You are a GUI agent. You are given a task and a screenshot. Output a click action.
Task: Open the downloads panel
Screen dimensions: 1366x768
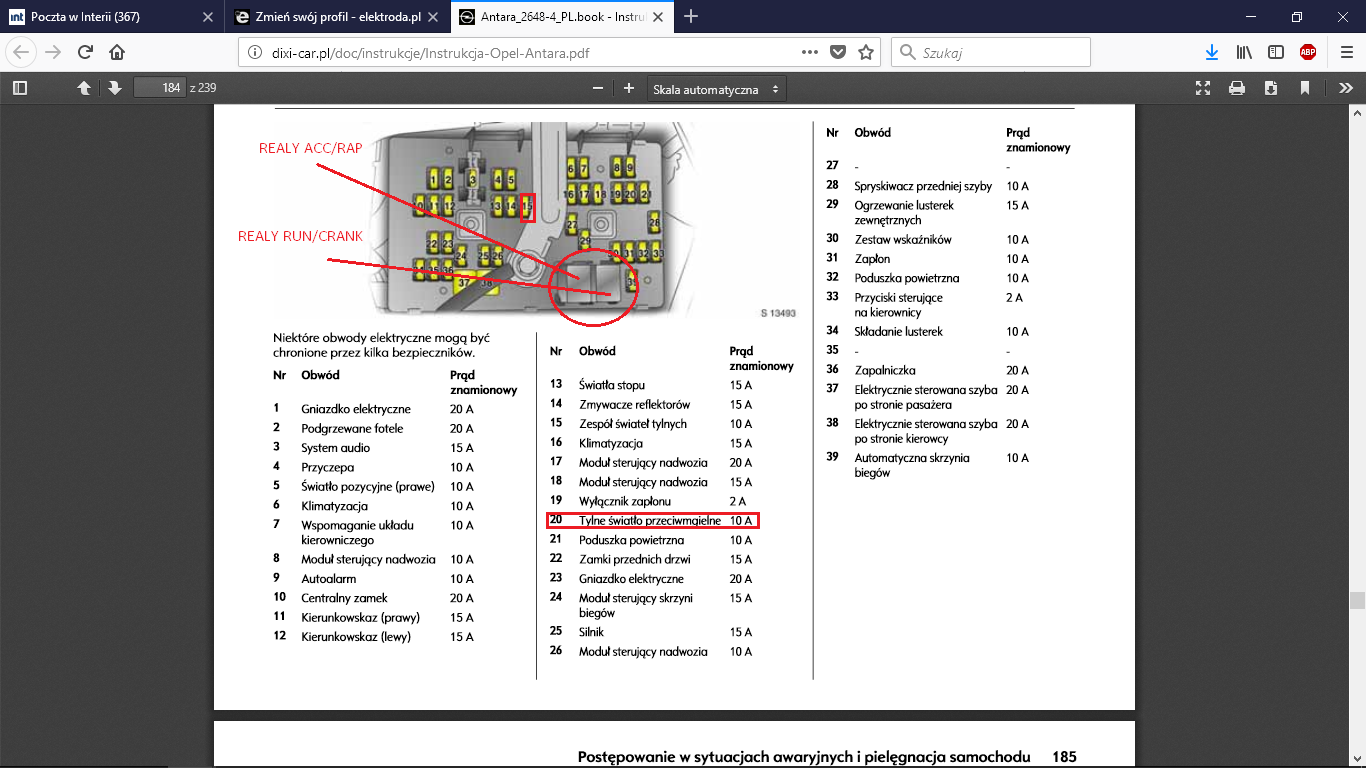1212,52
